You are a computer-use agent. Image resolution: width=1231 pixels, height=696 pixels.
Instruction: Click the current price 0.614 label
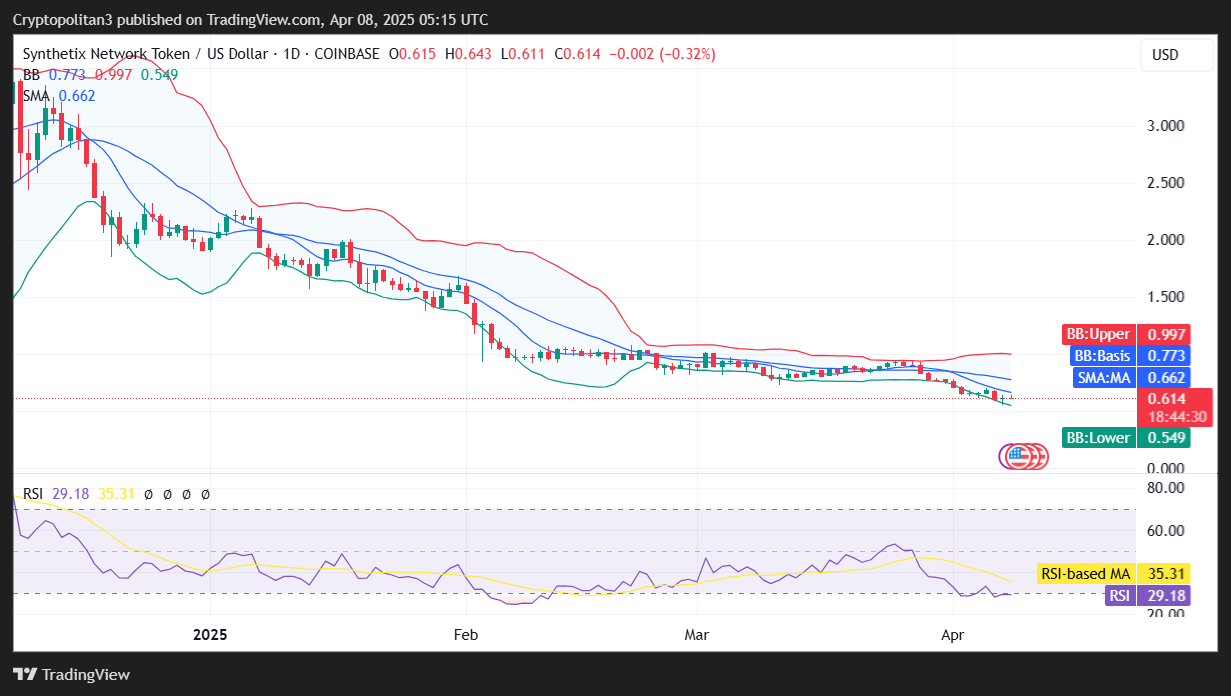click(1167, 398)
